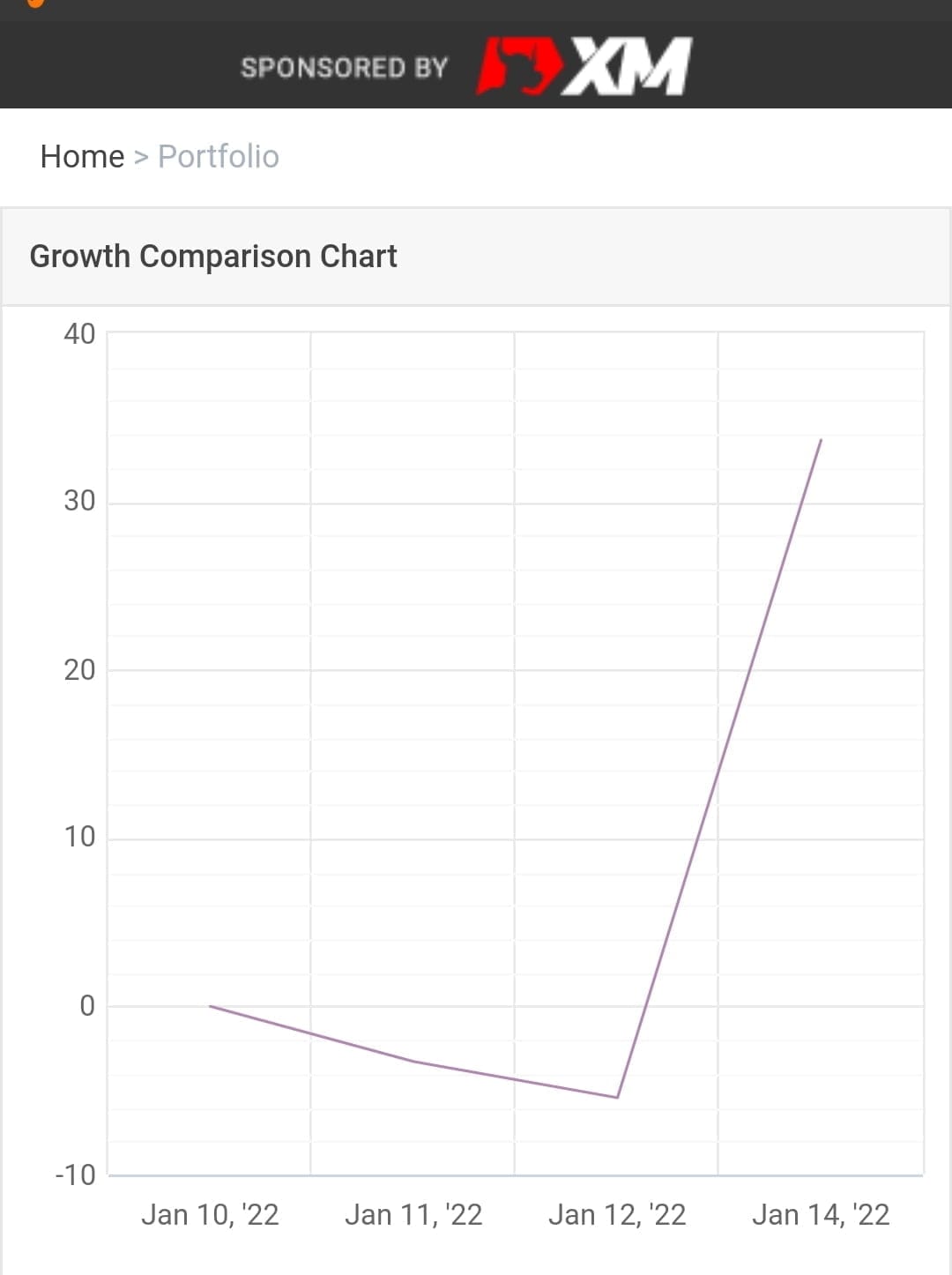
Task: Click the orange site logo at top-left corner
Action: 35,4
